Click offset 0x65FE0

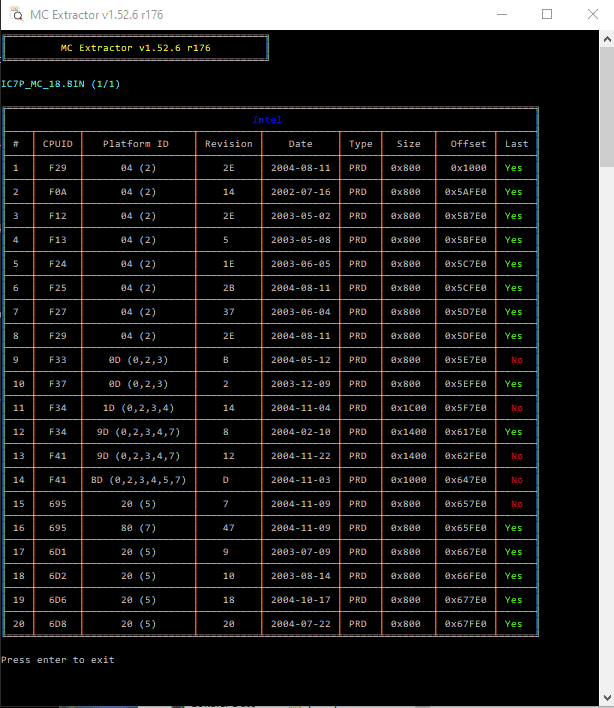coord(465,528)
